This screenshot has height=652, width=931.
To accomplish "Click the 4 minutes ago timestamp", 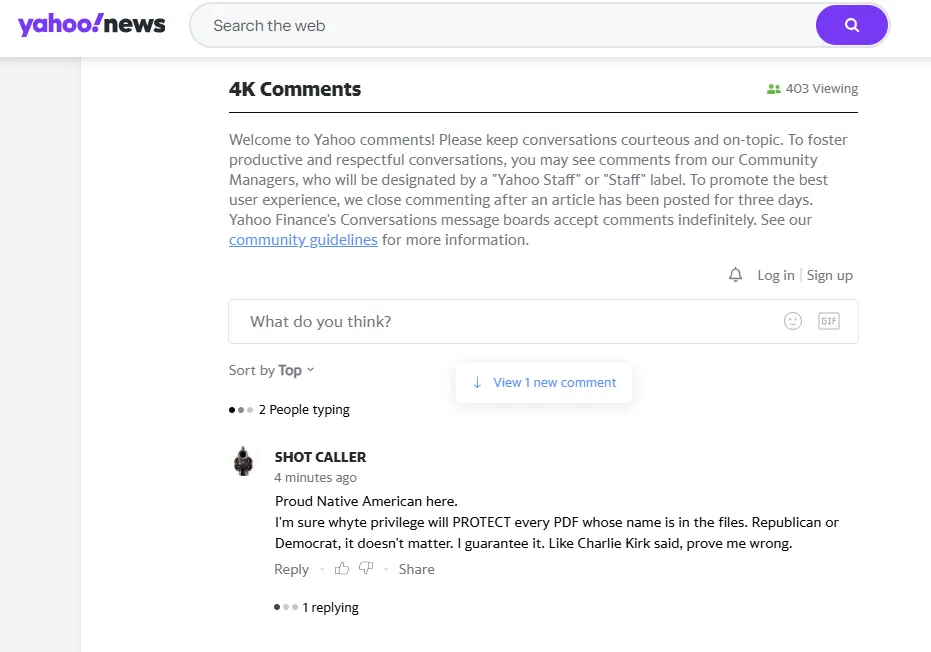I will (x=315, y=478).
